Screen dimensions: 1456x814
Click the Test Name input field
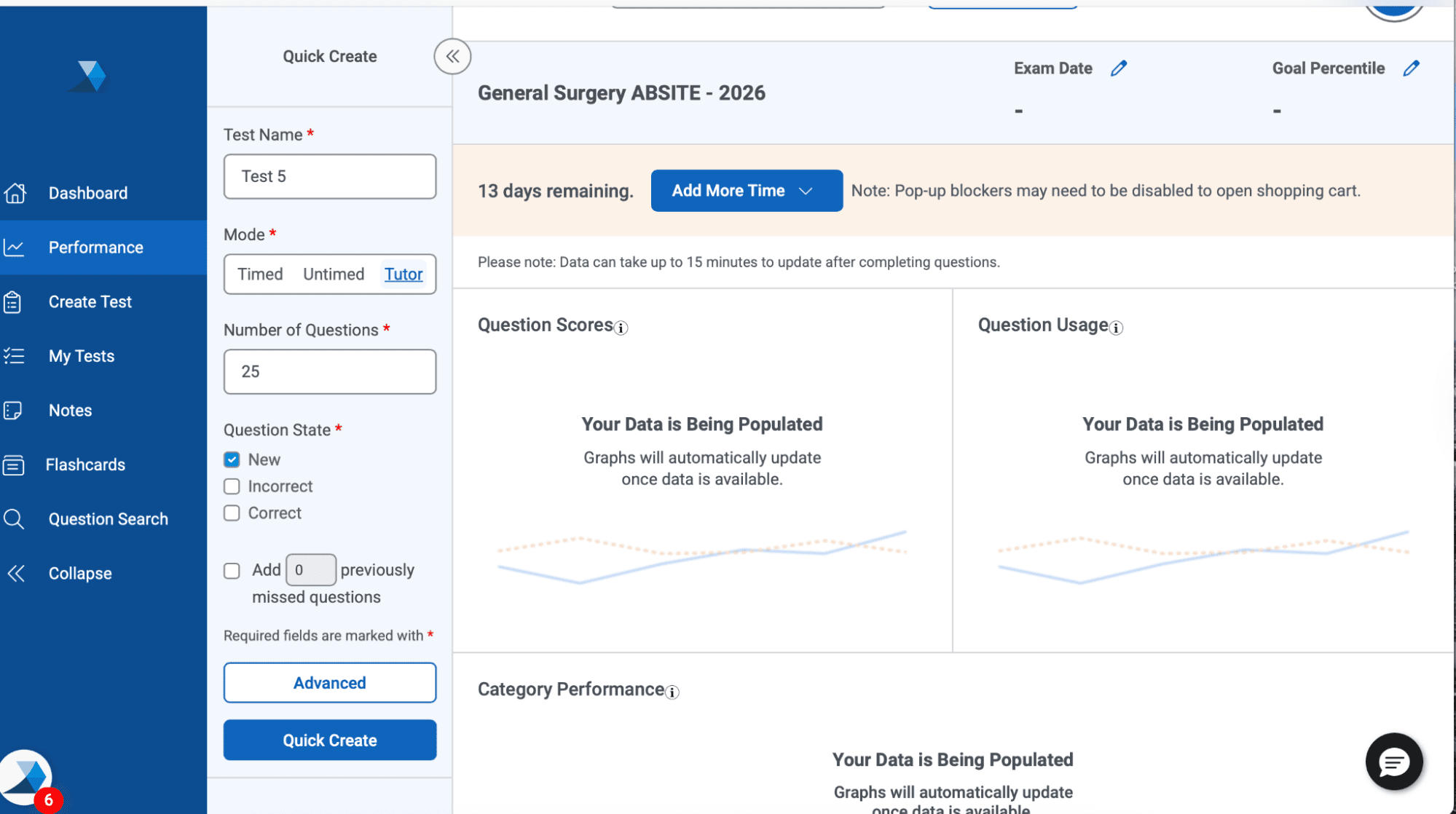tap(329, 176)
